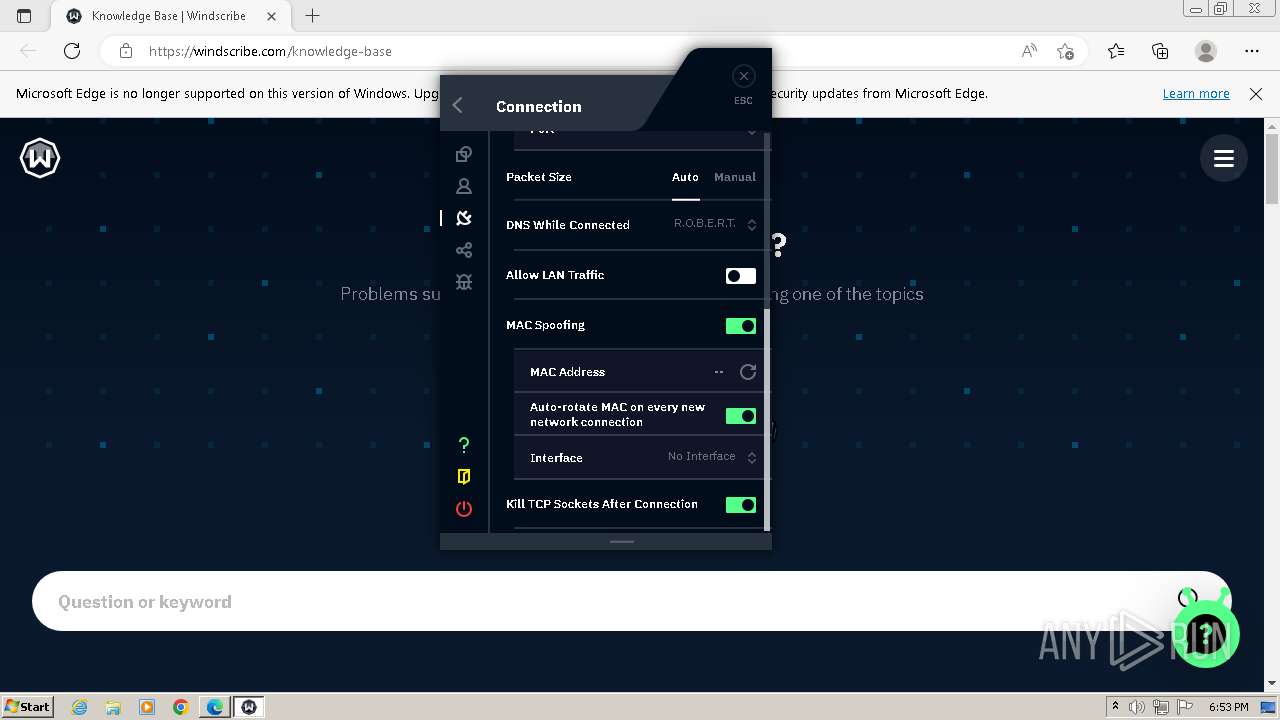Refresh the Edge page
Viewport: 1280px width, 720px height.
coord(72,51)
